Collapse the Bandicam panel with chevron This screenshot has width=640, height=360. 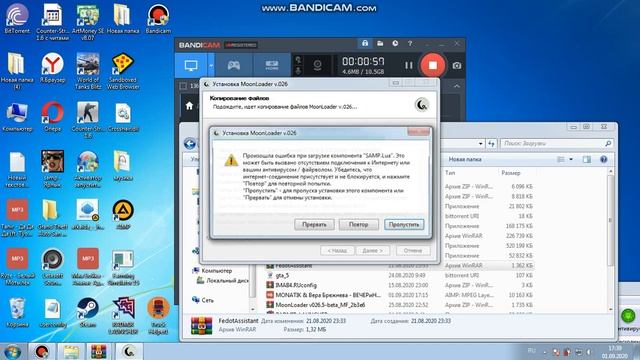[x=457, y=86]
